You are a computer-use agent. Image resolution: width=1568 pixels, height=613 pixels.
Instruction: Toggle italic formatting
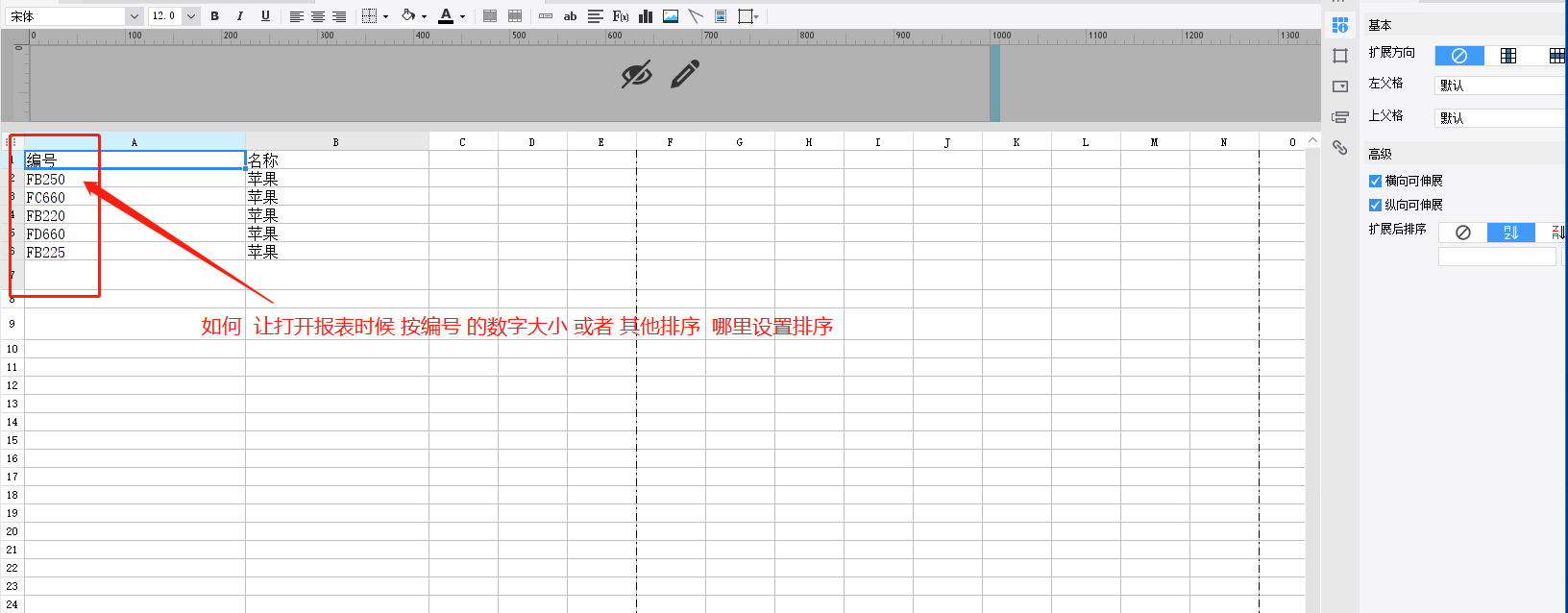239,16
